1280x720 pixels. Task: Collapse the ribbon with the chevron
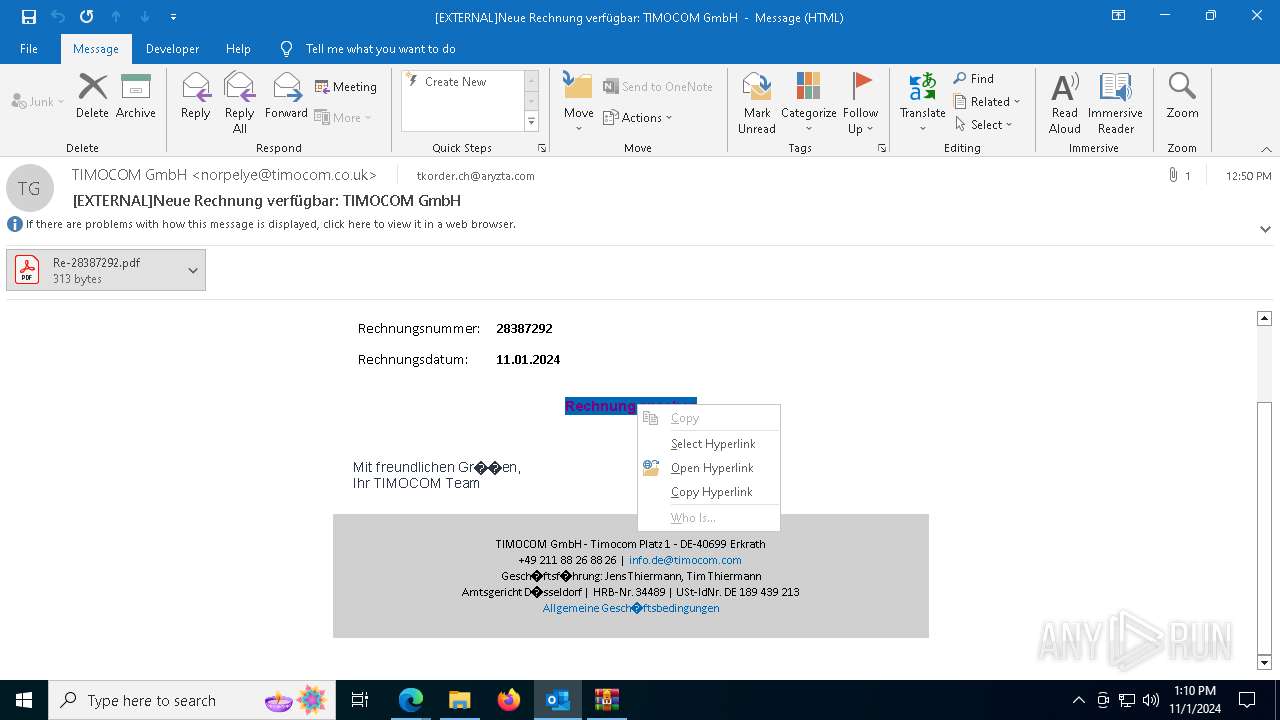pos(1266,149)
